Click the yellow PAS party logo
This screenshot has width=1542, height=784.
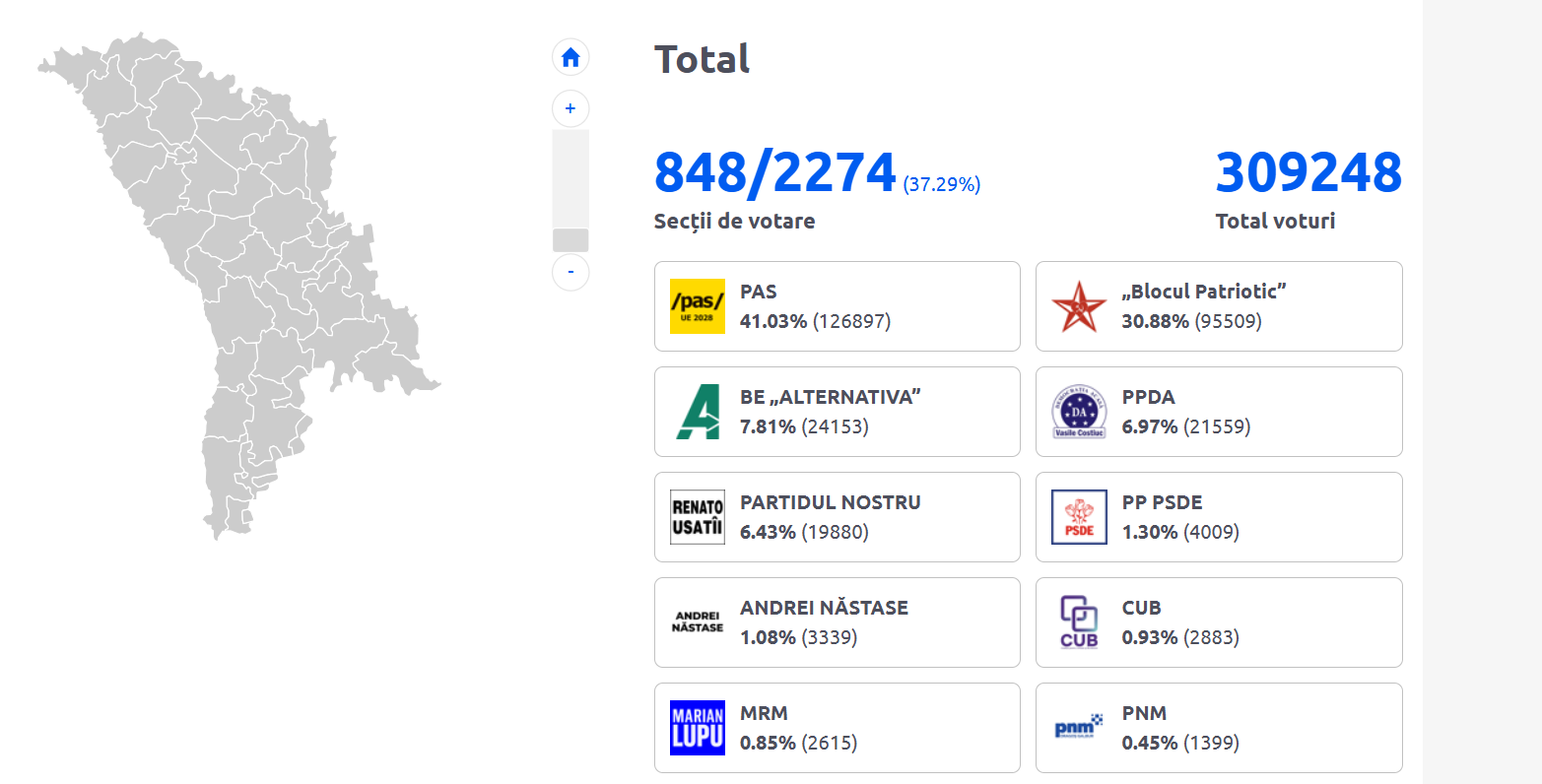pos(698,306)
